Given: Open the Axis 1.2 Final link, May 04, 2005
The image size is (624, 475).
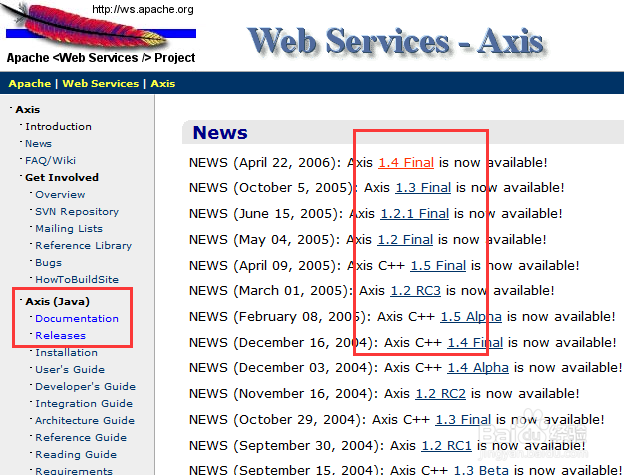Looking at the screenshot, I should pyautogui.click(x=405, y=240).
